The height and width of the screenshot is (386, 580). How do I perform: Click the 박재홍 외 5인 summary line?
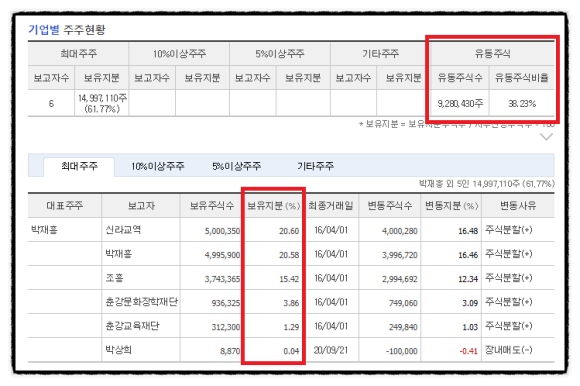[x=487, y=184]
